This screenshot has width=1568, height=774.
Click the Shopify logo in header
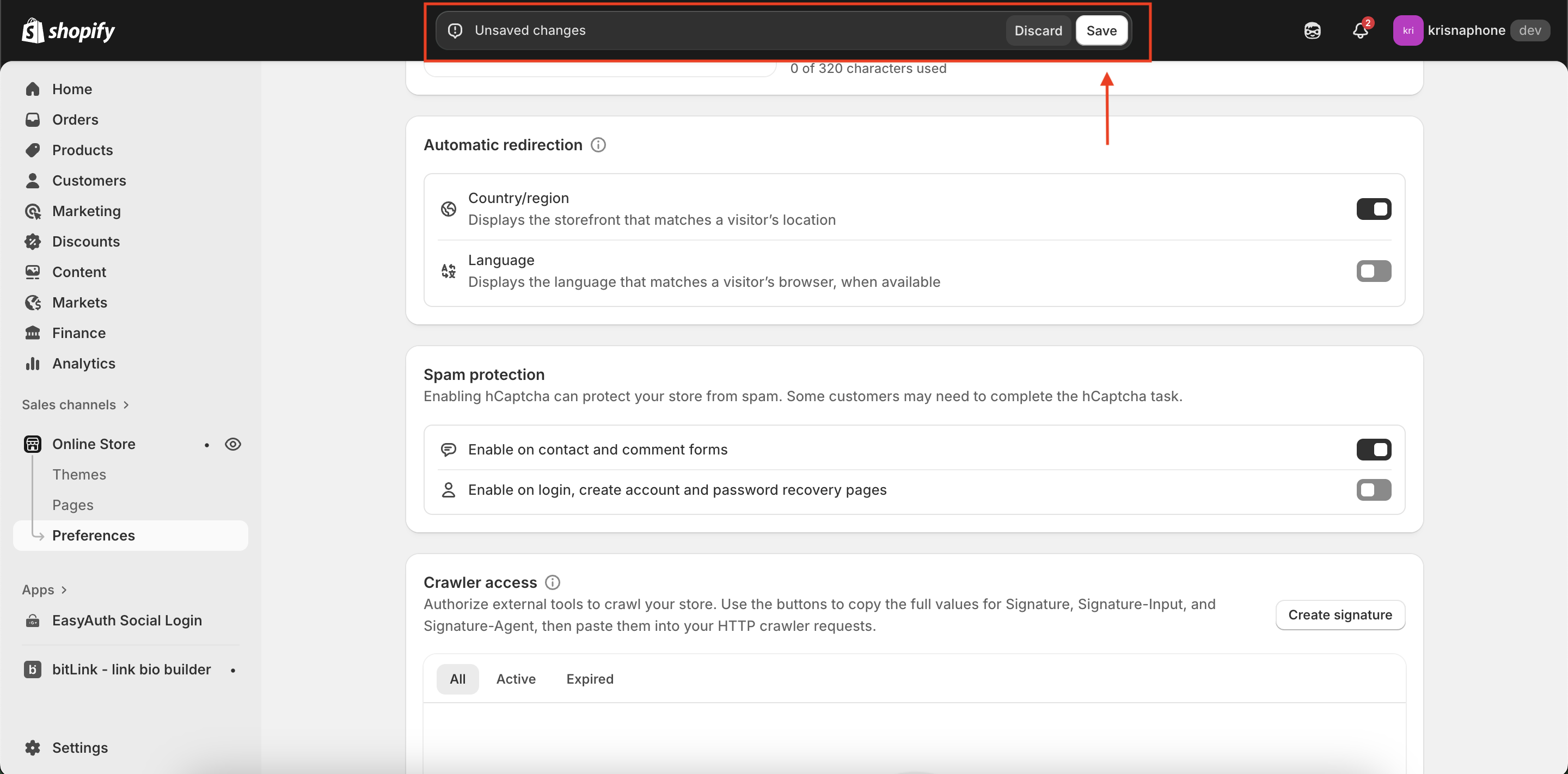click(x=68, y=30)
